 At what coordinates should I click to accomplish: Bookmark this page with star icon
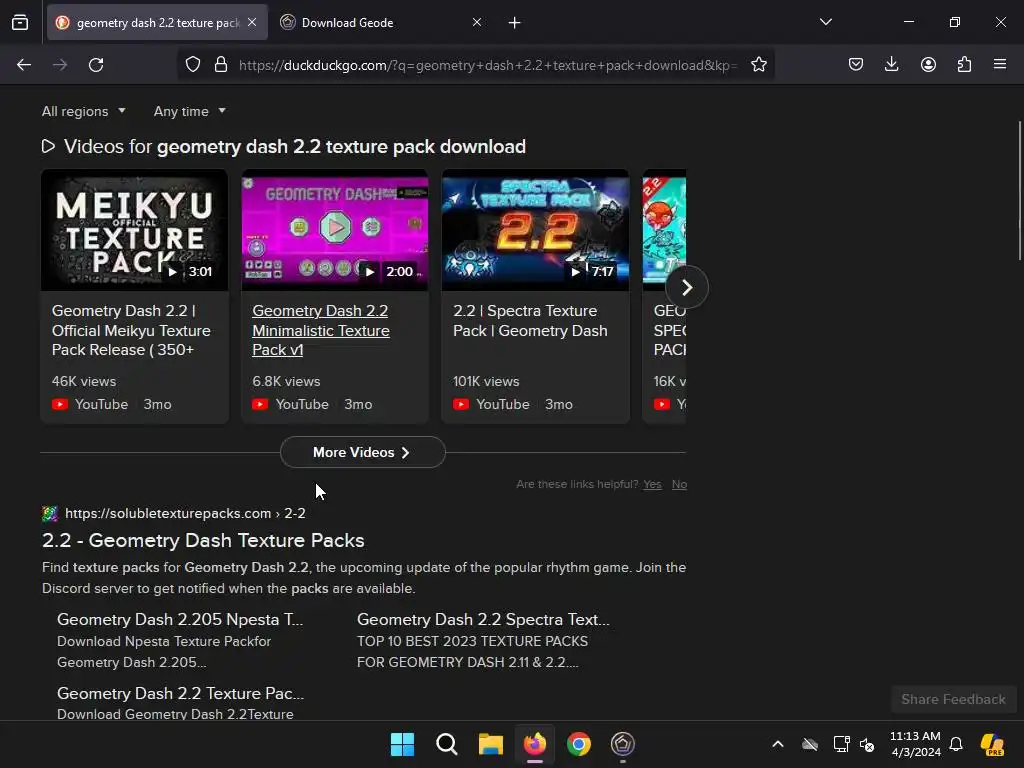(x=758, y=65)
